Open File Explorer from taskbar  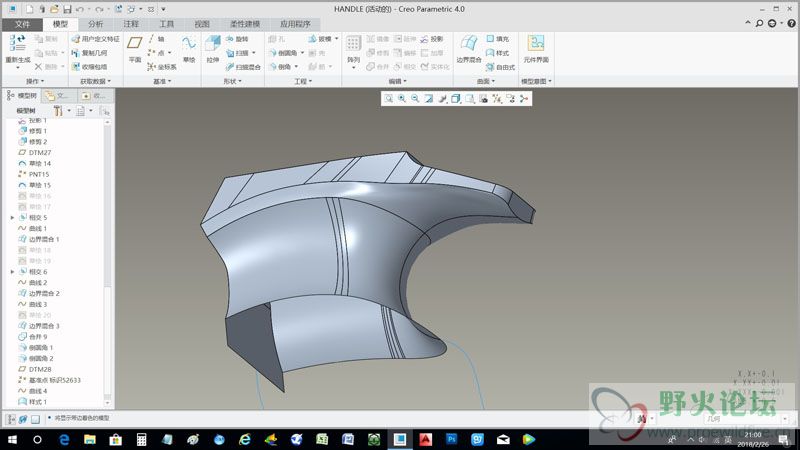[90, 439]
